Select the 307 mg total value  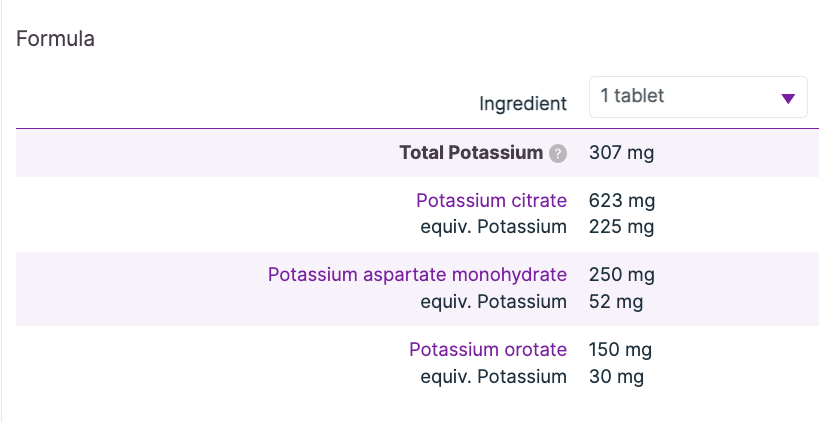(621, 153)
